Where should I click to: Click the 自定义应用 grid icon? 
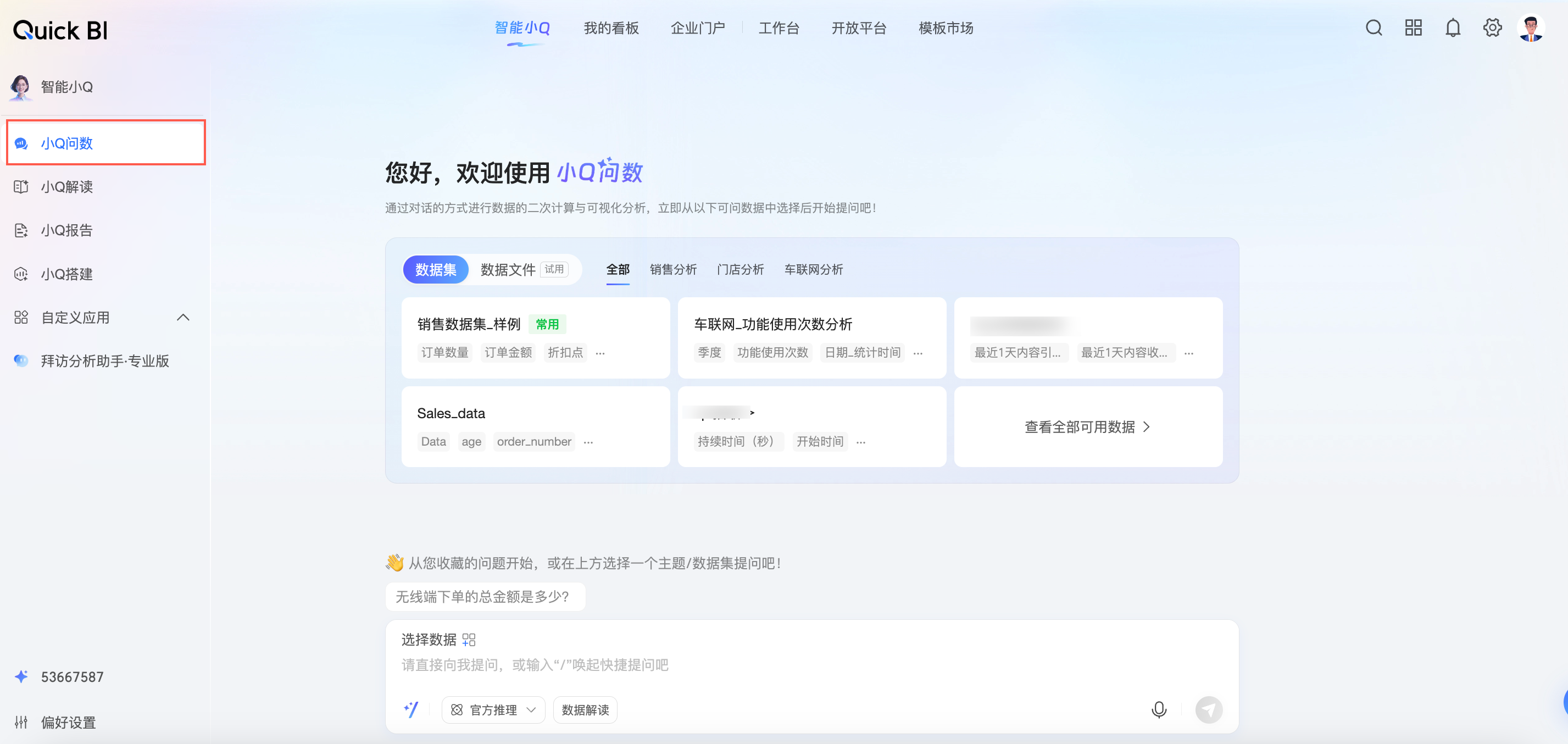pos(21,317)
